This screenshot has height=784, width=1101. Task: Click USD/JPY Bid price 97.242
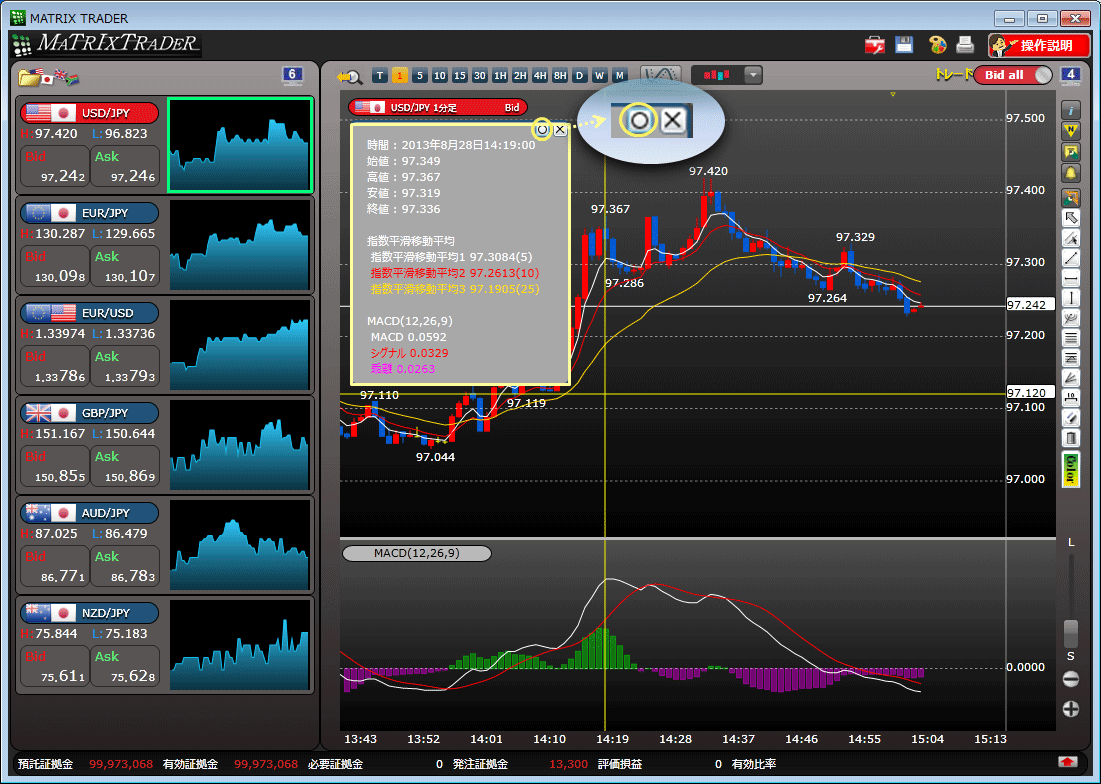click(55, 166)
